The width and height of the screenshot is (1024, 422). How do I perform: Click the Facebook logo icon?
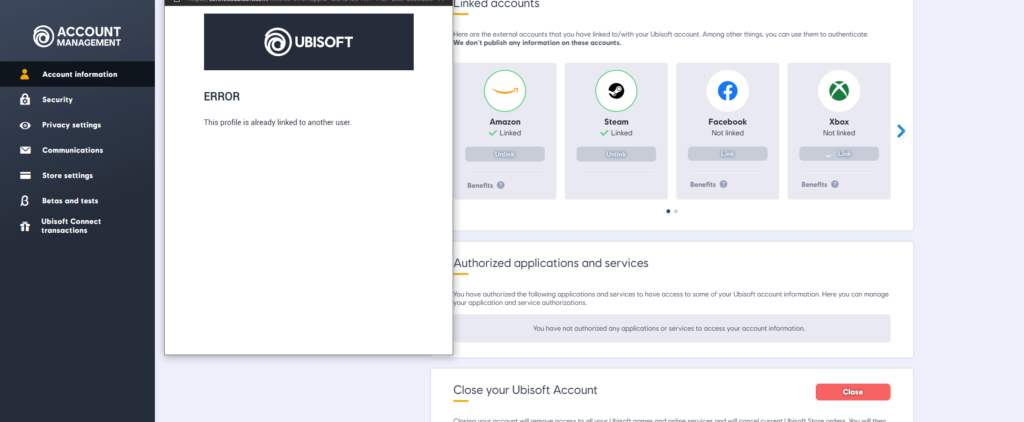point(728,91)
